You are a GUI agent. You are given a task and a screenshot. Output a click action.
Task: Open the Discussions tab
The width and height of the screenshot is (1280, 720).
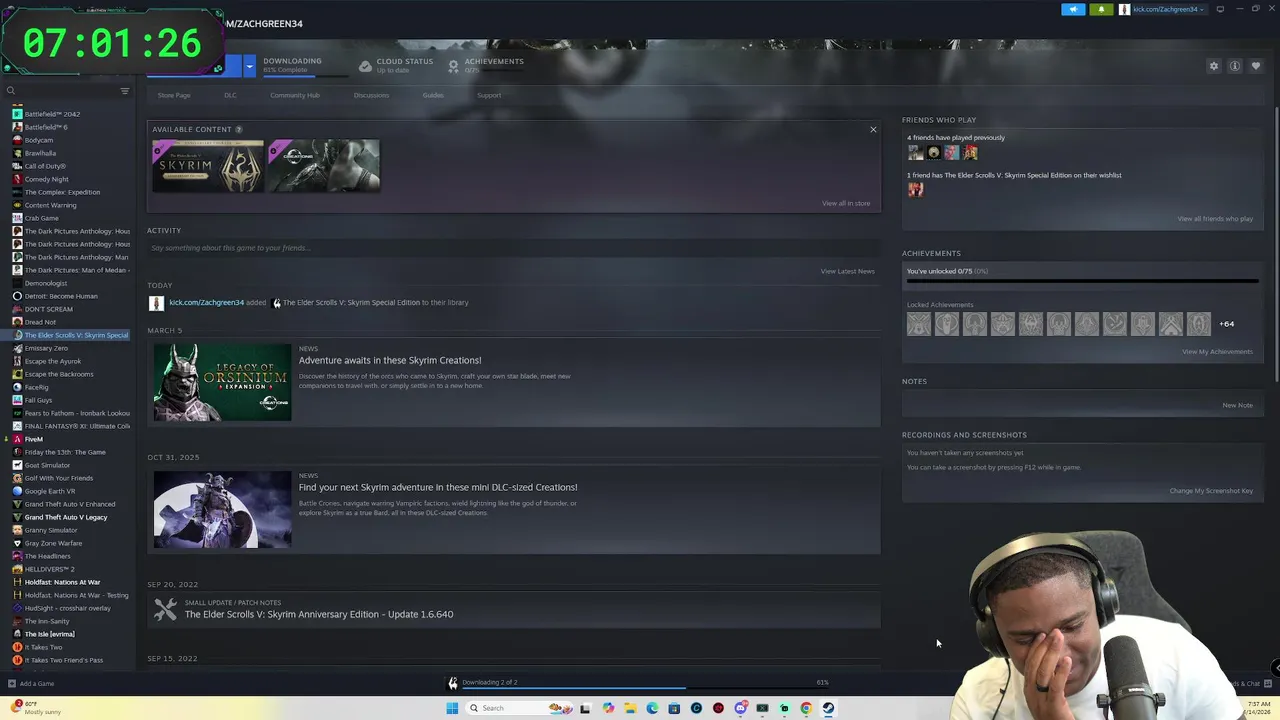(x=371, y=95)
